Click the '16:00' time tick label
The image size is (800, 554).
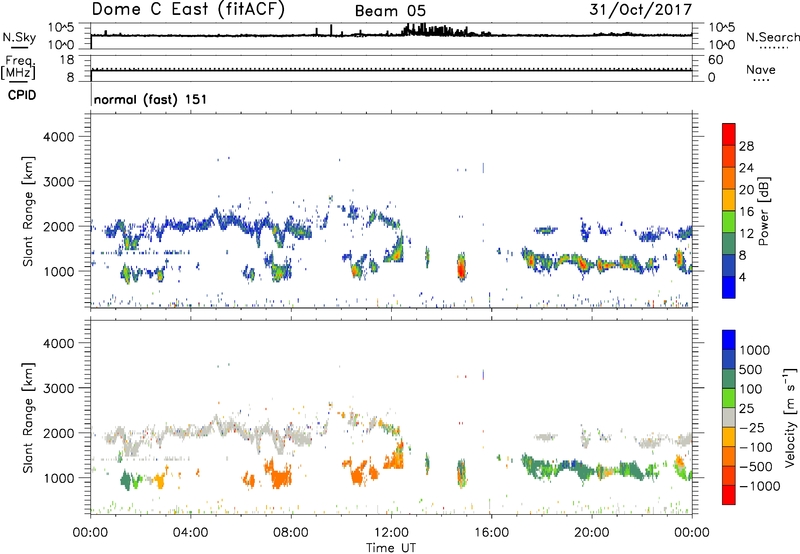click(x=491, y=533)
